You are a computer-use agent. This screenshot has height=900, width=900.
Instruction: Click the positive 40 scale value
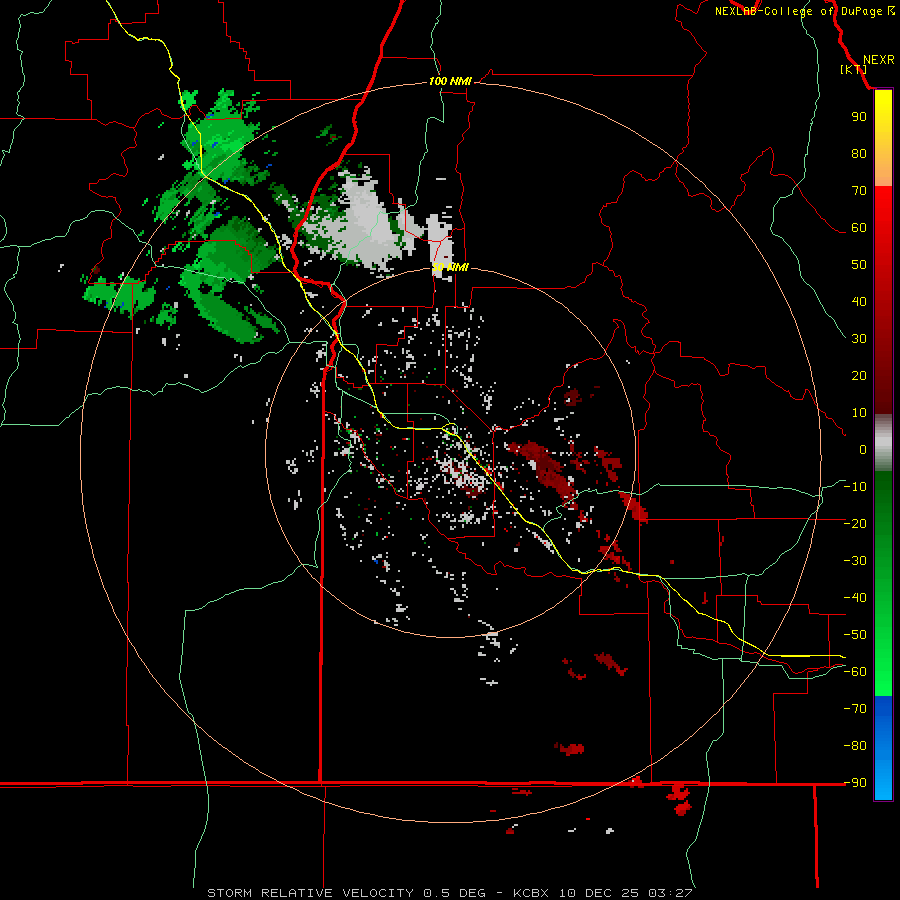tap(859, 301)
